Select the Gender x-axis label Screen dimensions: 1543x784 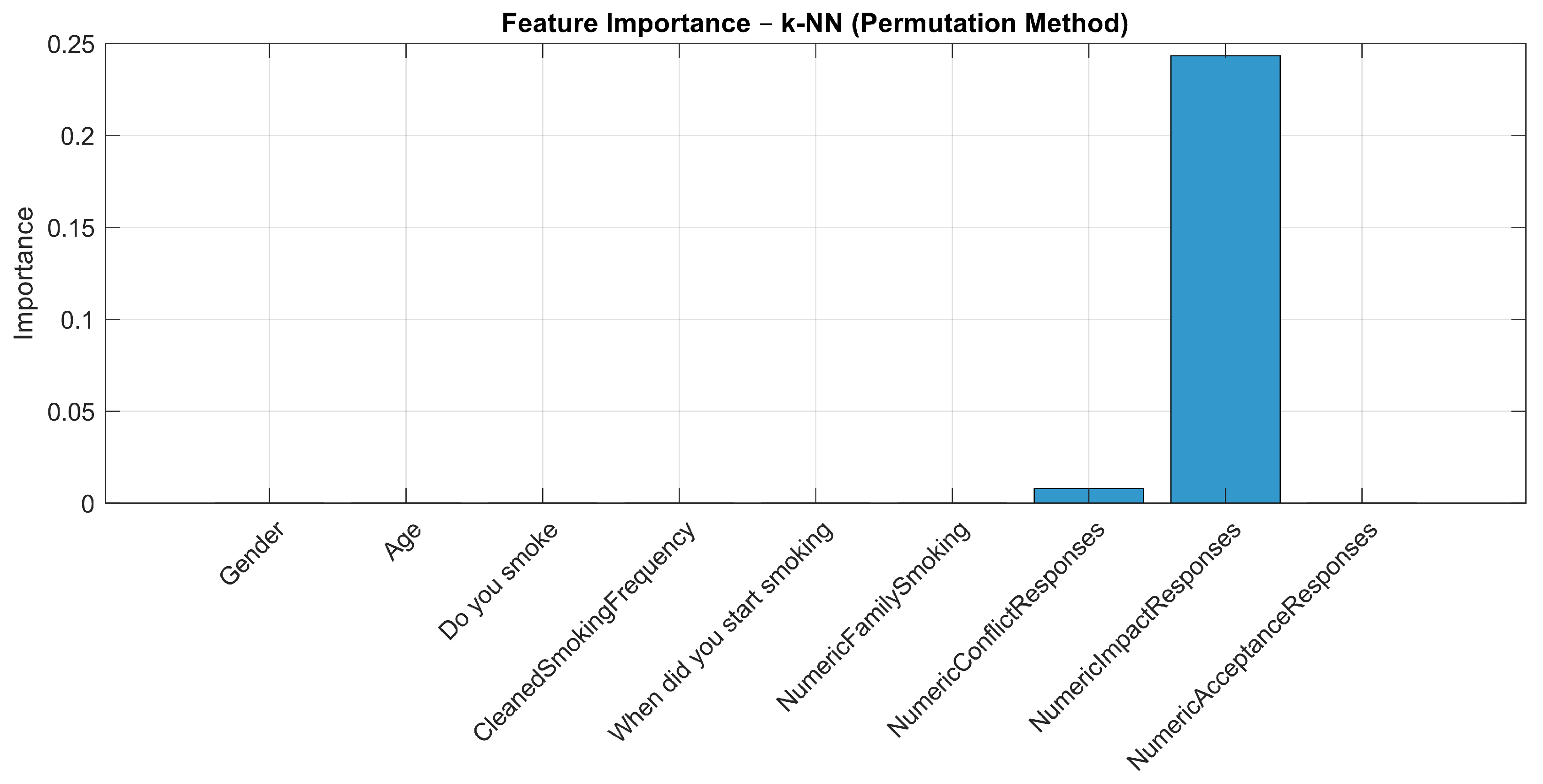click(252, 553)
